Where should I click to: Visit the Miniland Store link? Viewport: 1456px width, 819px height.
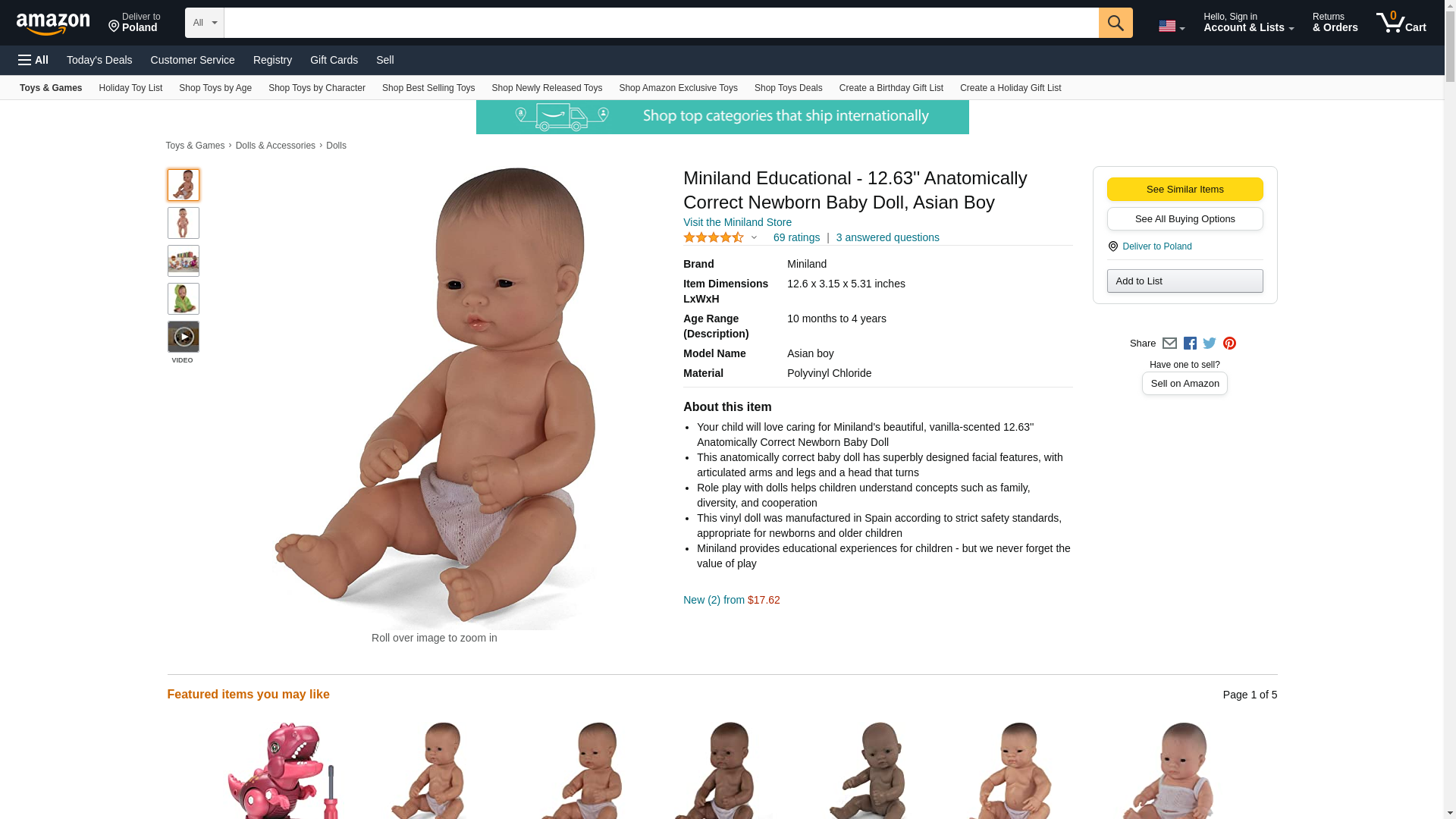point(737,222)
